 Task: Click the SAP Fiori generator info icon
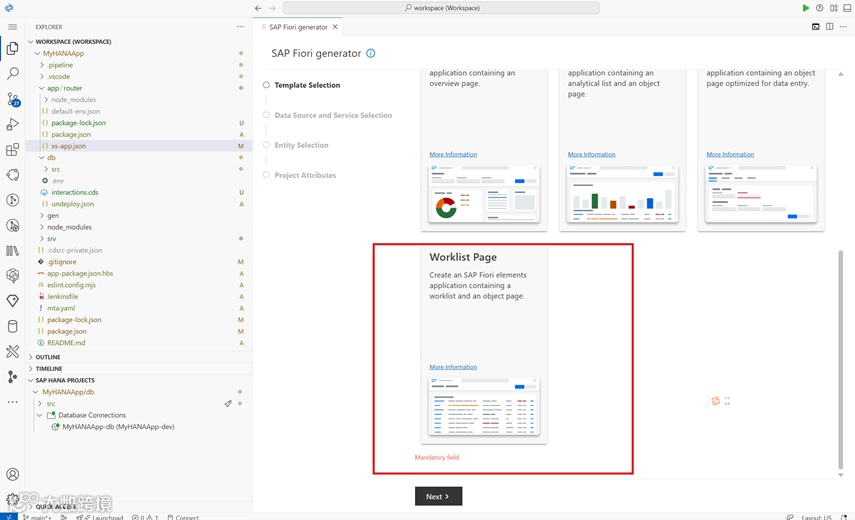click(371, 53)
